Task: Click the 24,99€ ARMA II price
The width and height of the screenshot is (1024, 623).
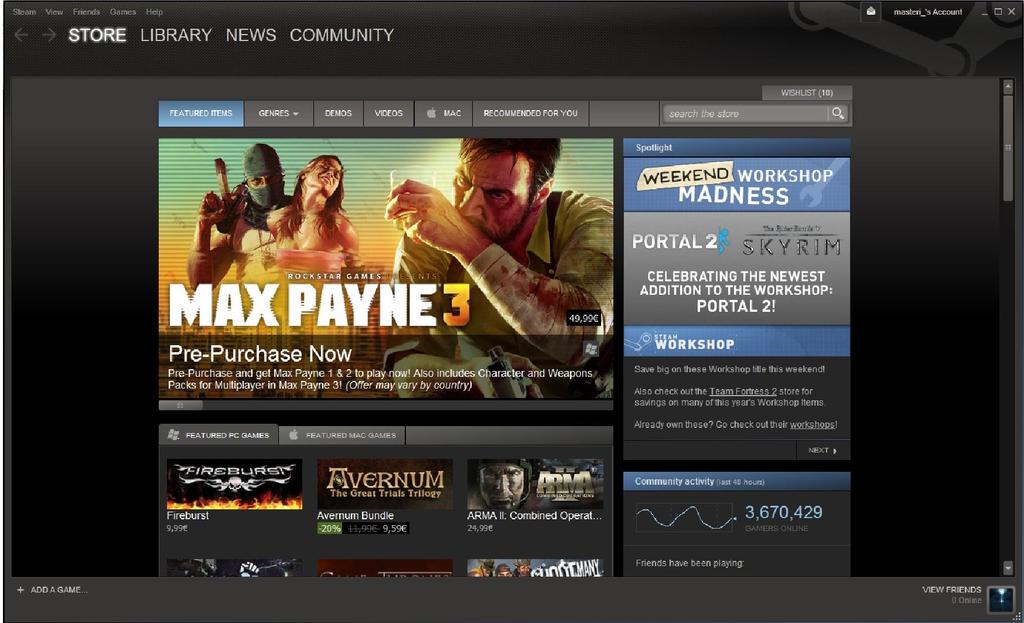Action: point(480,528)
